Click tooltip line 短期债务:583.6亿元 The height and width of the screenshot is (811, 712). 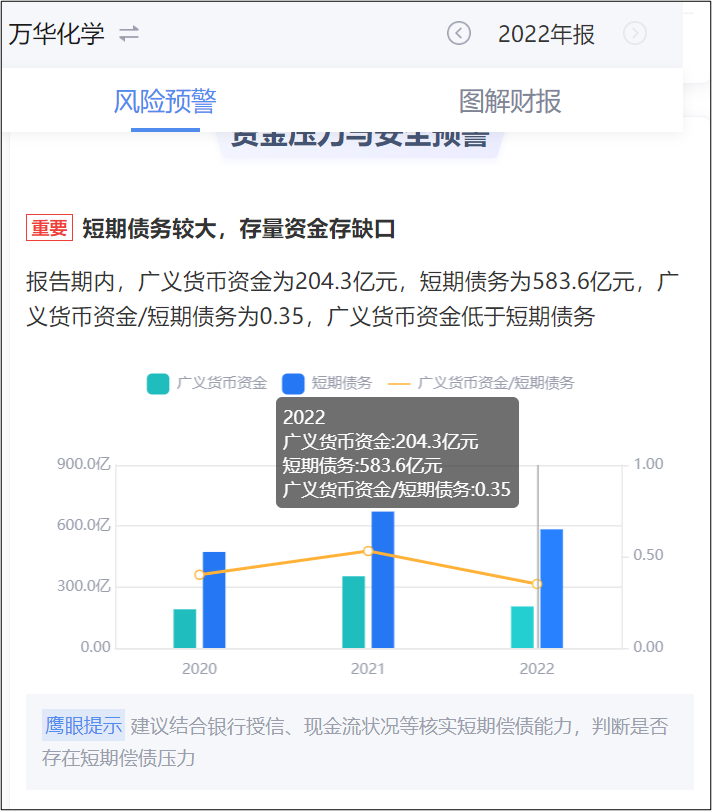pos(362,466)
